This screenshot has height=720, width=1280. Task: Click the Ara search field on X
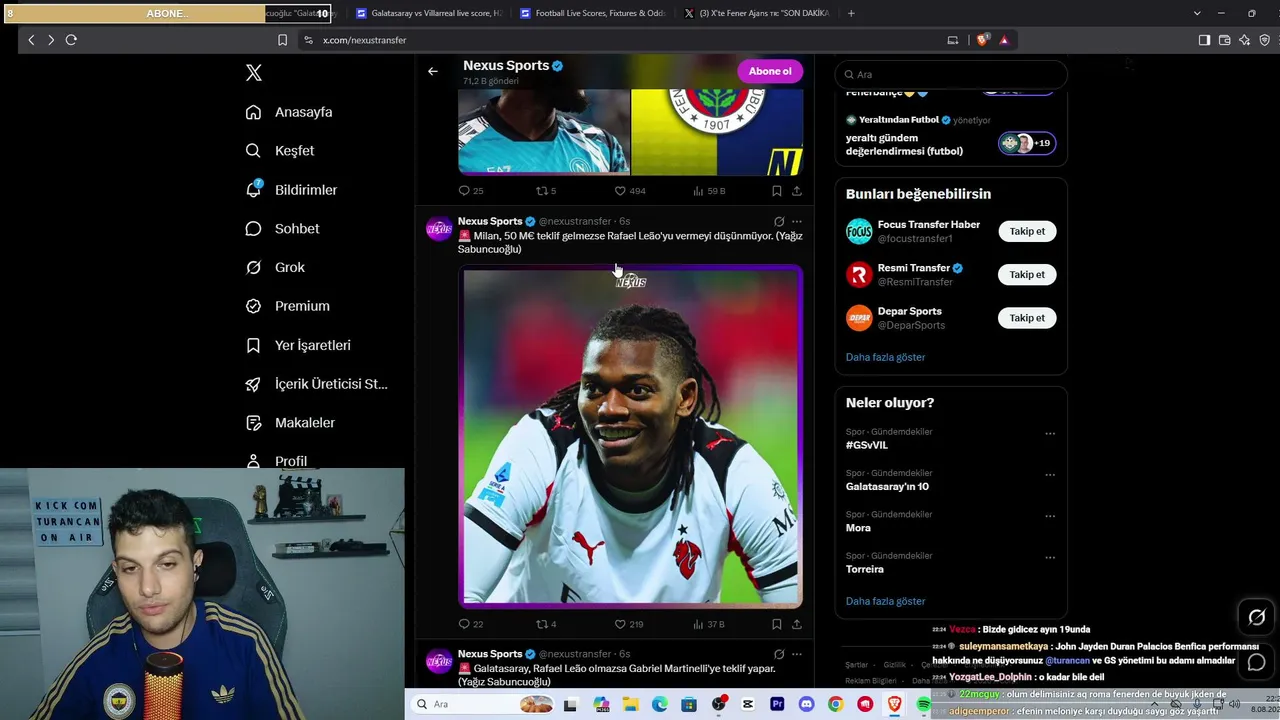click(x=951, y=74)
